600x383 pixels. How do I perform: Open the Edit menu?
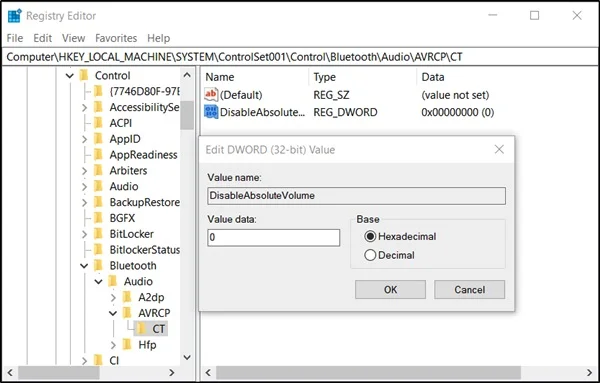42,38
